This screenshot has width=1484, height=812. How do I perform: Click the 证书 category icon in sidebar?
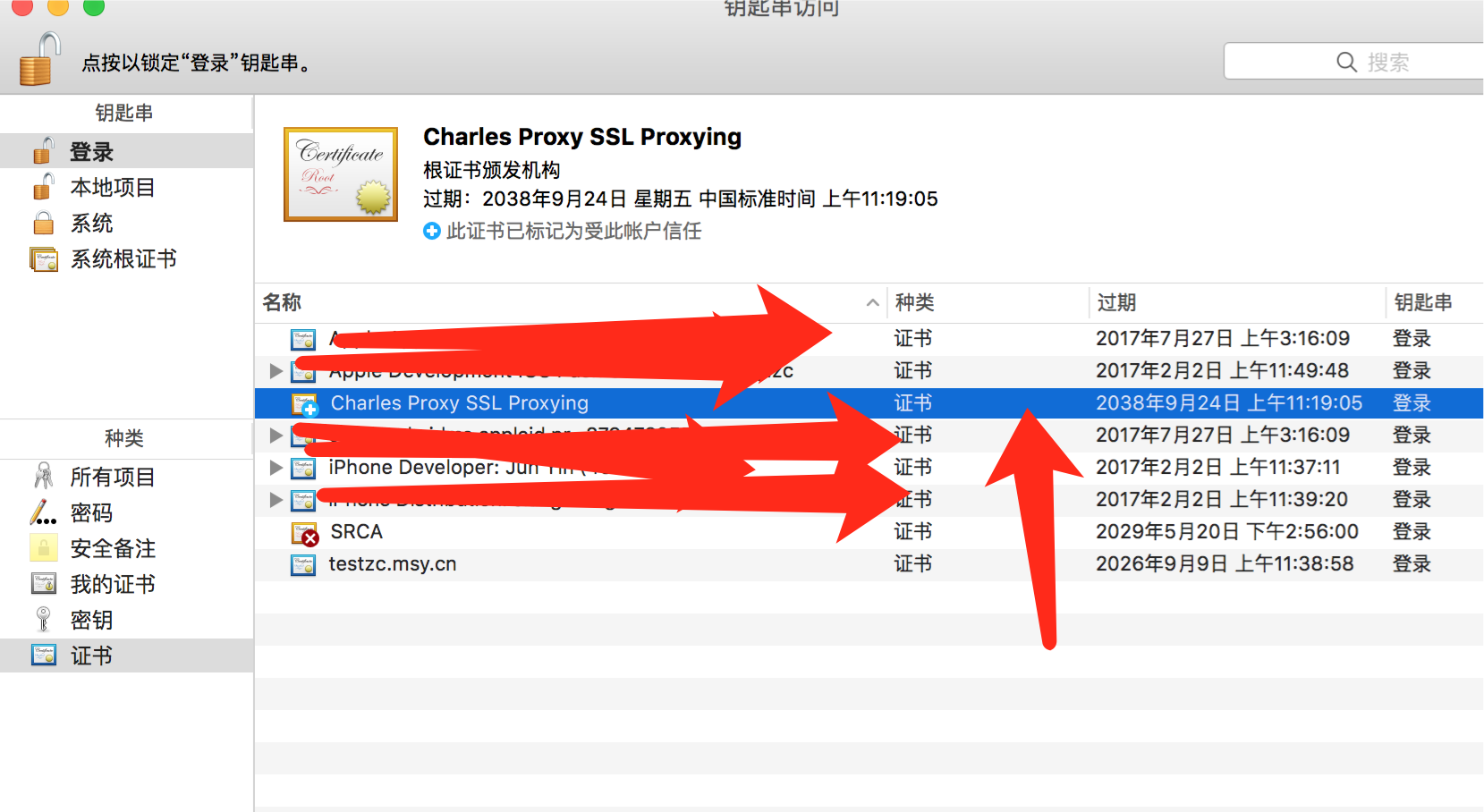point(44,655)
